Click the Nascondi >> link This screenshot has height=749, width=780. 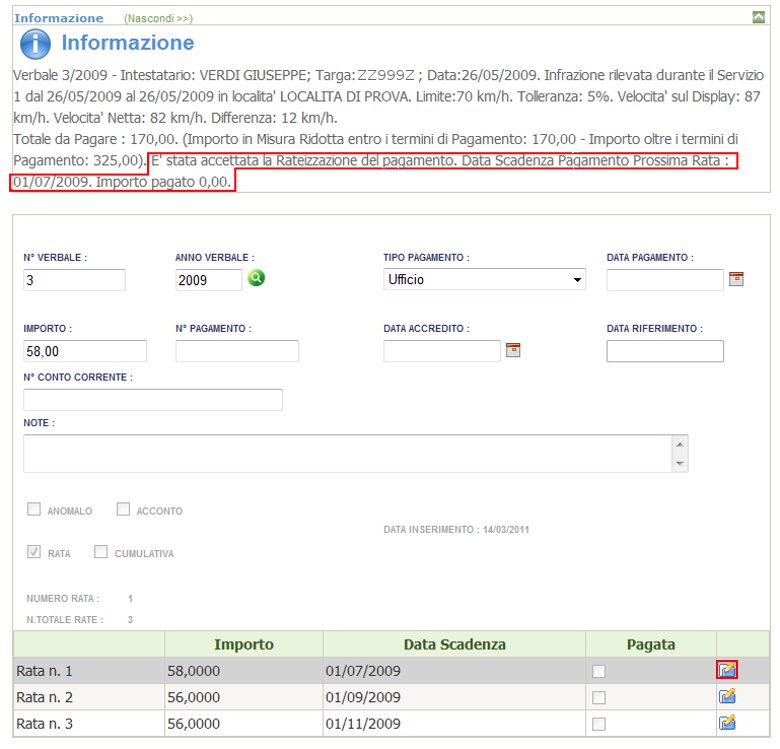(x=158, y=18)
